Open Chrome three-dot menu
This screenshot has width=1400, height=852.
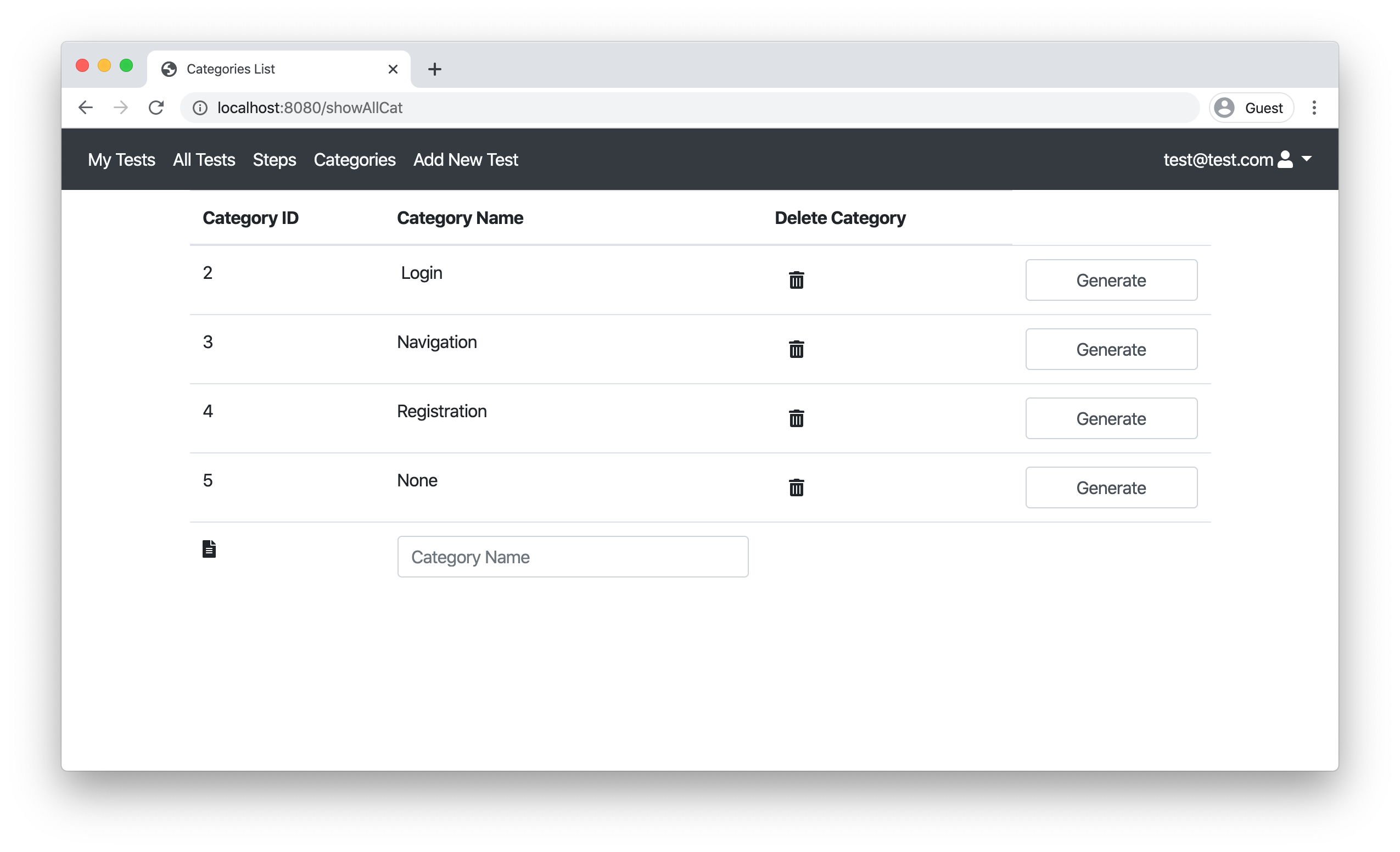pyautogui.click(x=1314, y=108)
